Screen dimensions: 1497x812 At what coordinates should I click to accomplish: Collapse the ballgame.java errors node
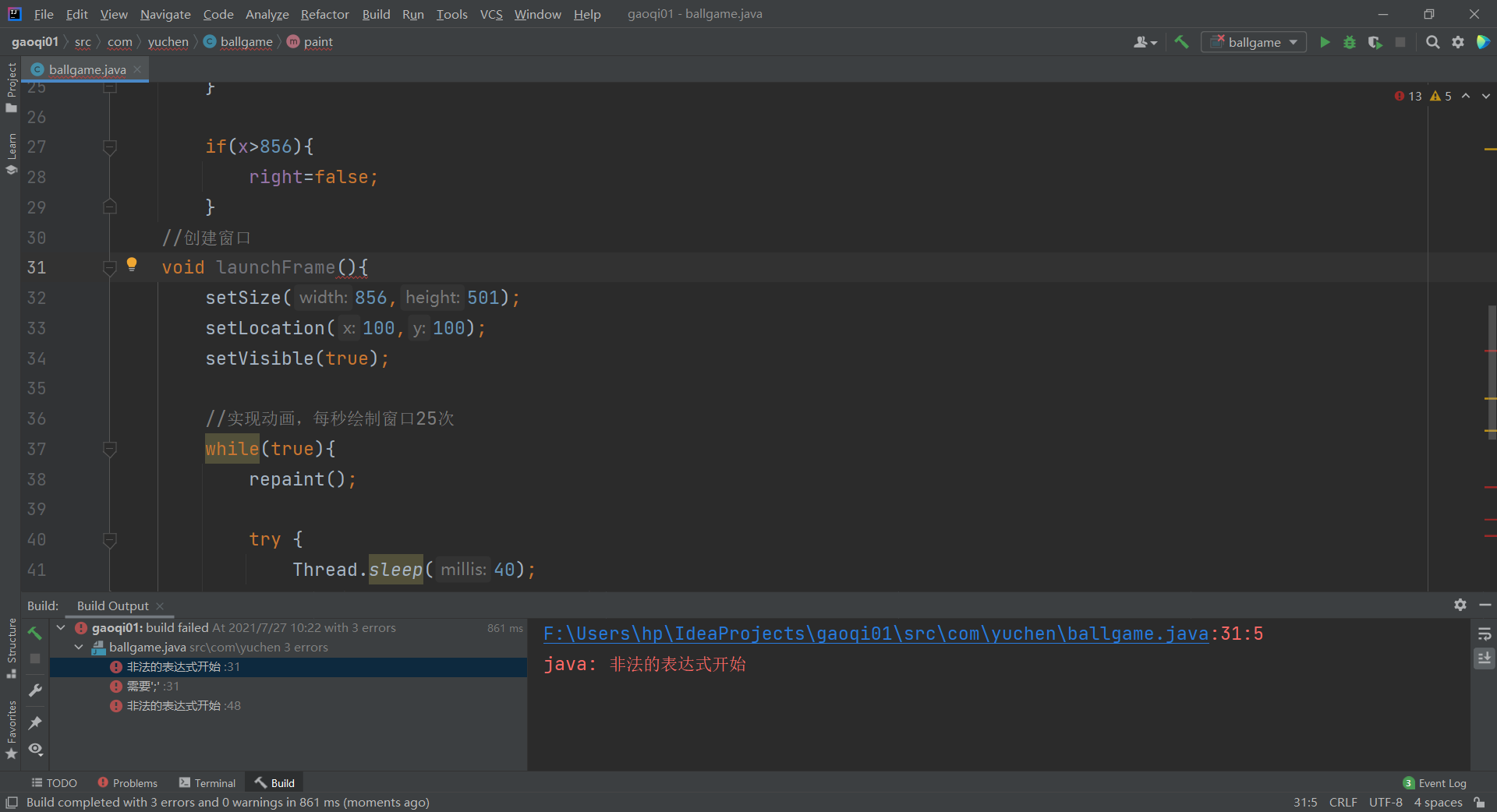pos(79,647)
